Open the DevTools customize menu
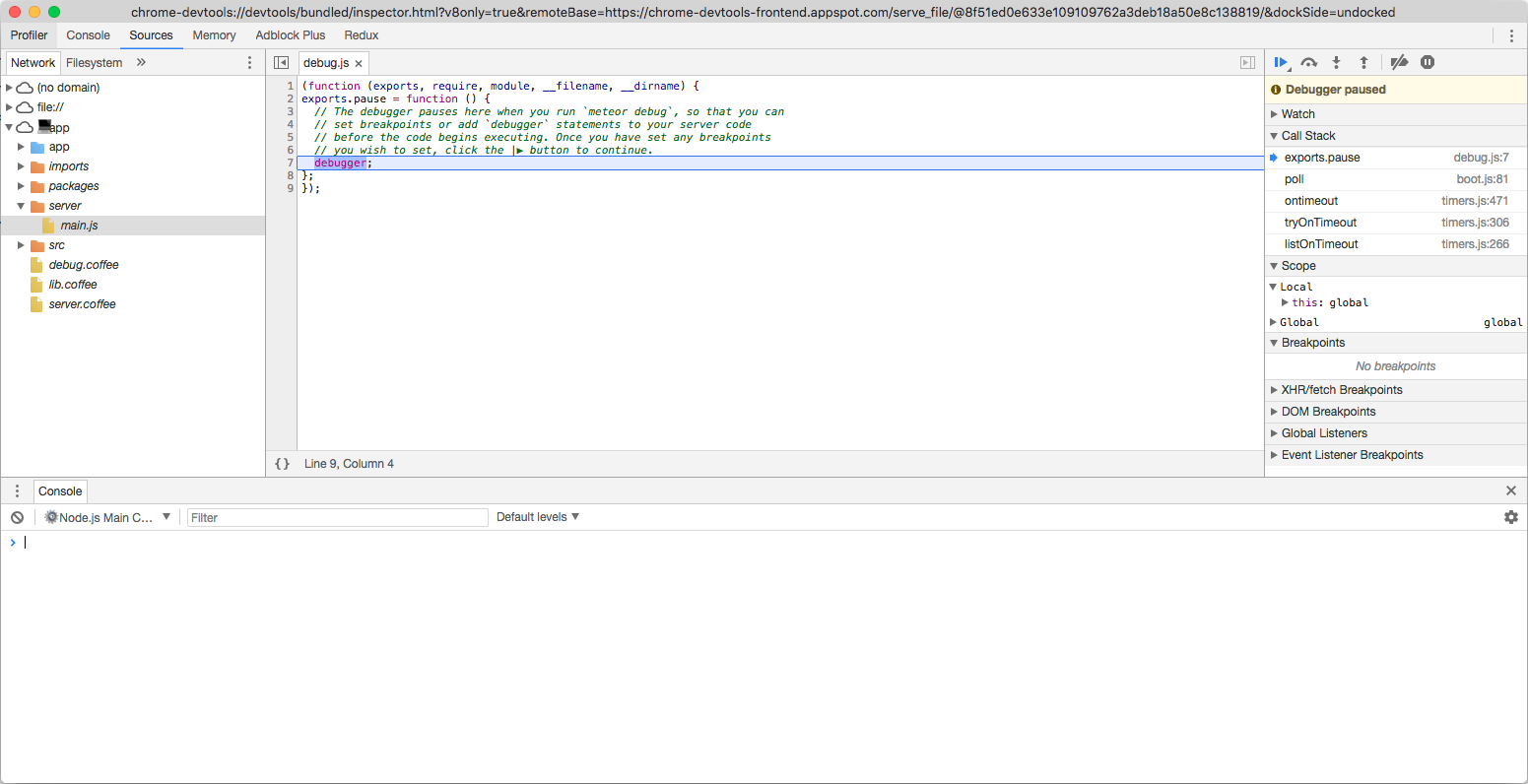 pos(1511,35)
